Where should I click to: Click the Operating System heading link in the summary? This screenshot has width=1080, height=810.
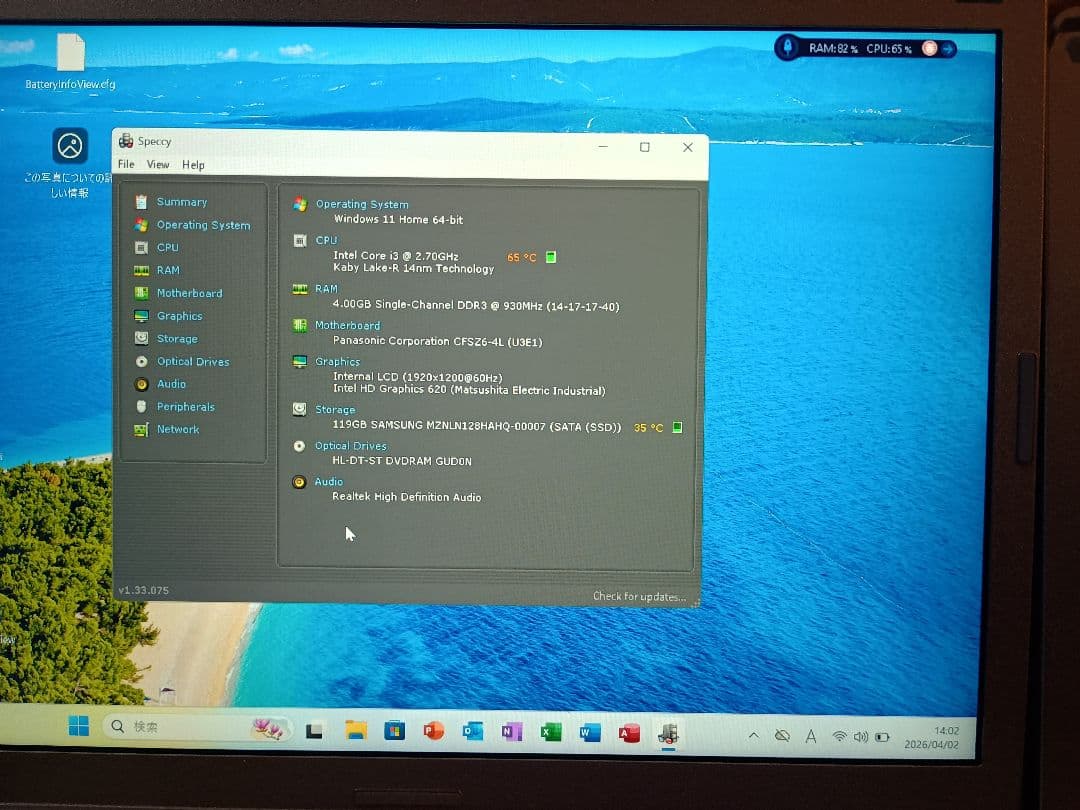tap(362, 204)
